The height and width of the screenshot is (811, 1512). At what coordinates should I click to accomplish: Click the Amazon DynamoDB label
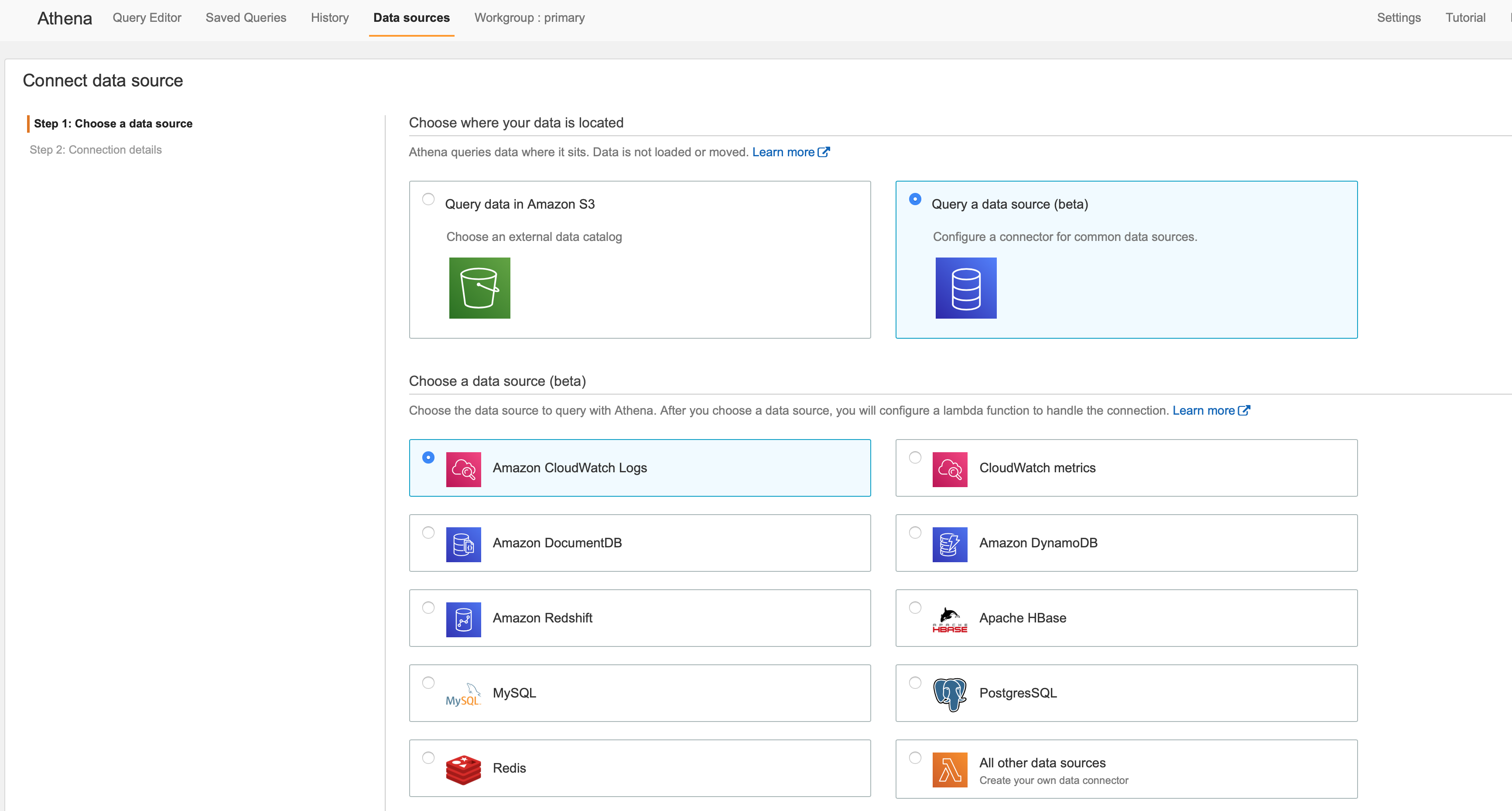pos(1038,543)
